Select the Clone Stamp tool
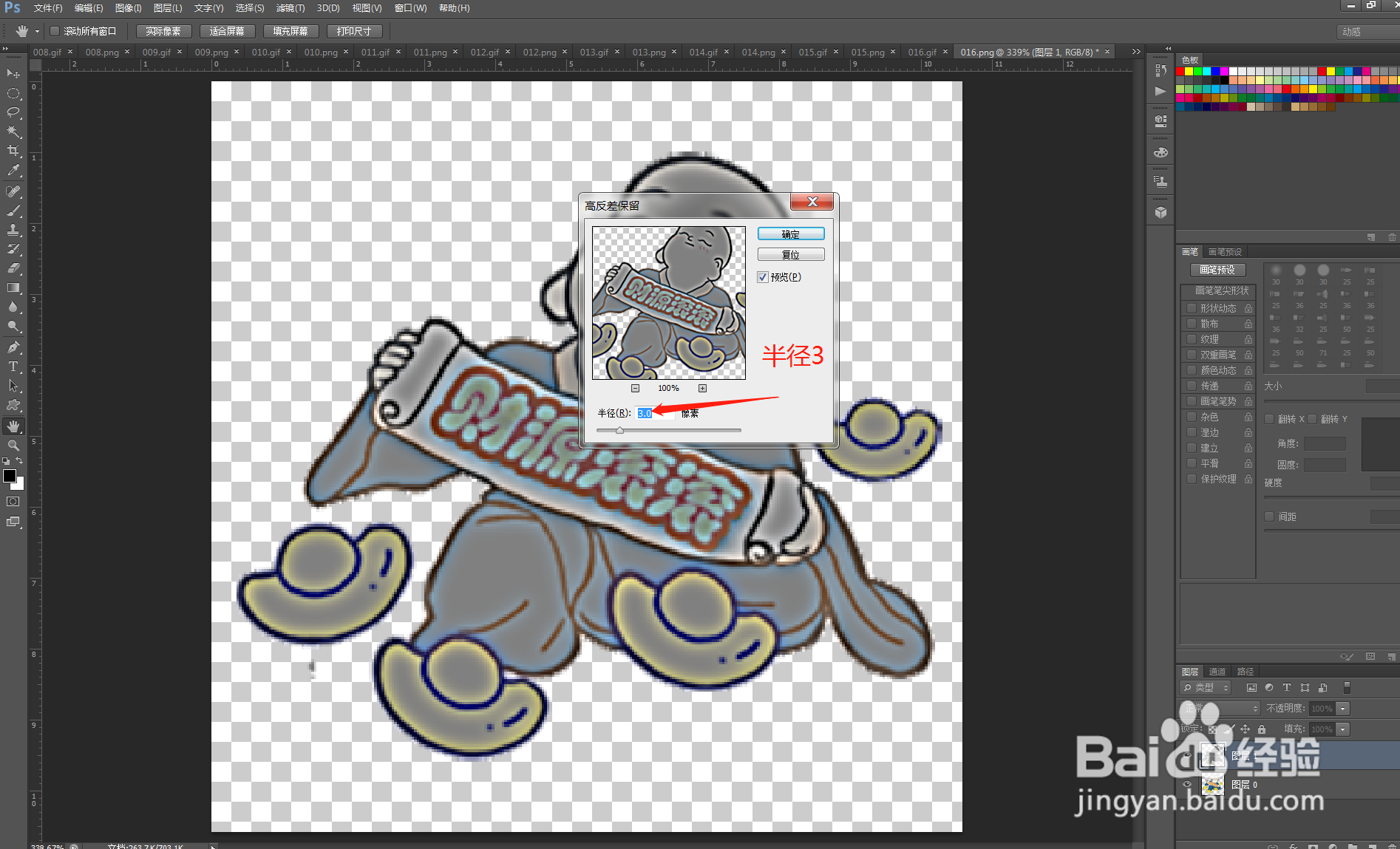This screenshot has width=1400, height=849. pyautogui.click(x=13, y=230)
